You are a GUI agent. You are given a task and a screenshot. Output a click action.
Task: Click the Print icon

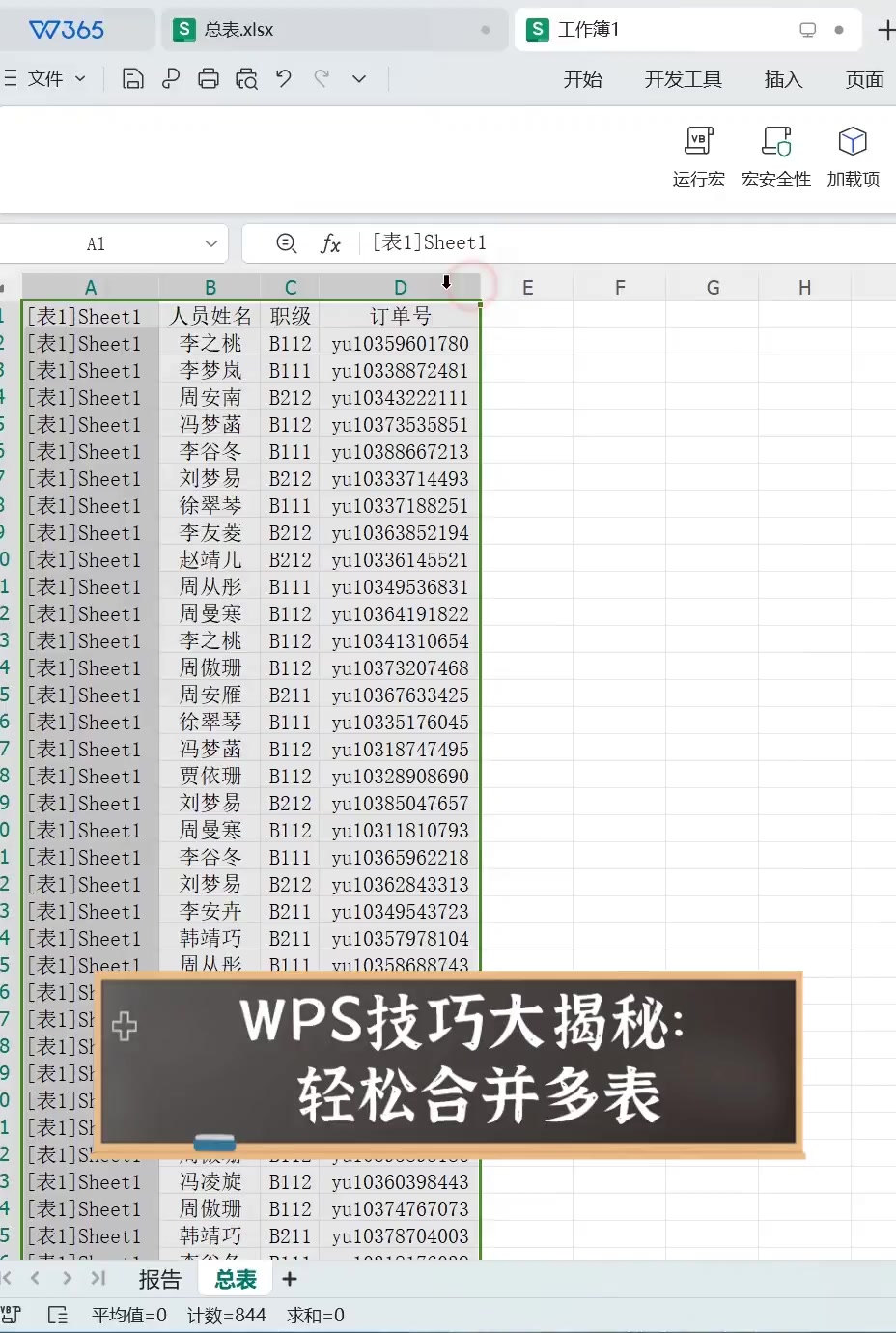[x=209, y=79]
